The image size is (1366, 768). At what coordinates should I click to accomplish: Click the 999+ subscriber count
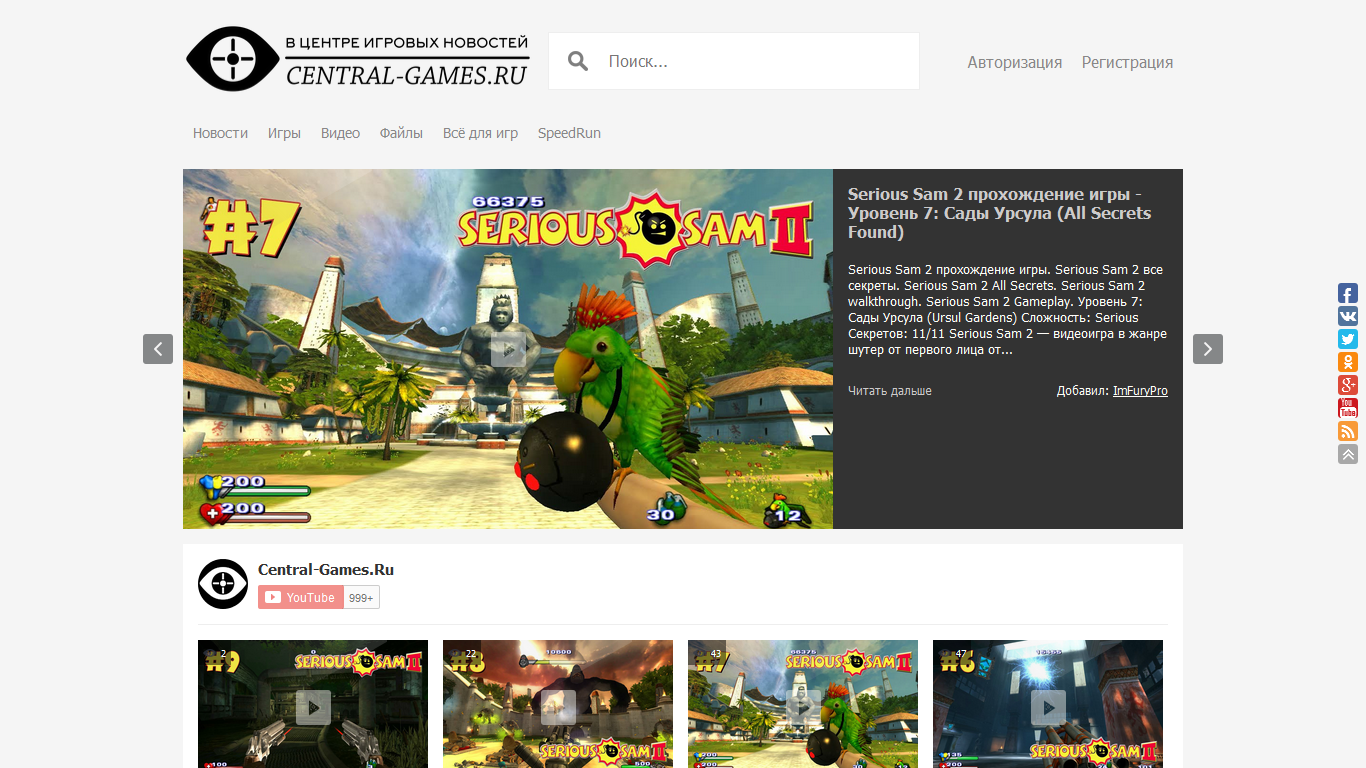(x=361, y=598)
